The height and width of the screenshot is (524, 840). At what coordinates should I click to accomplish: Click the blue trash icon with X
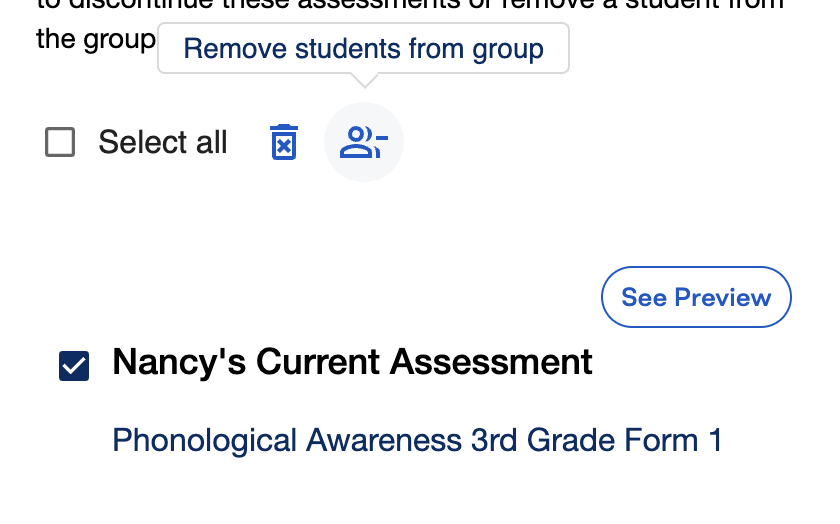(283, 142)
